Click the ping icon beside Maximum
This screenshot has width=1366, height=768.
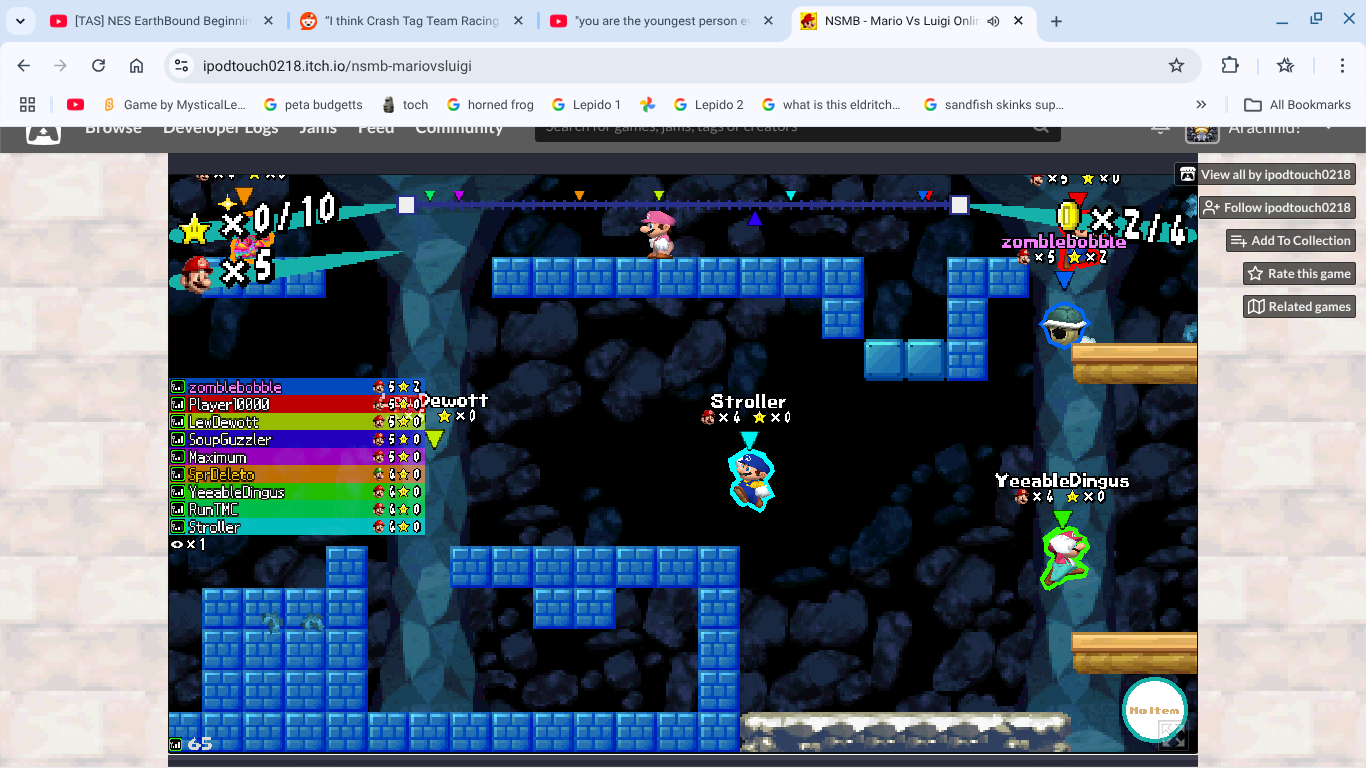(x=178, y=457)
